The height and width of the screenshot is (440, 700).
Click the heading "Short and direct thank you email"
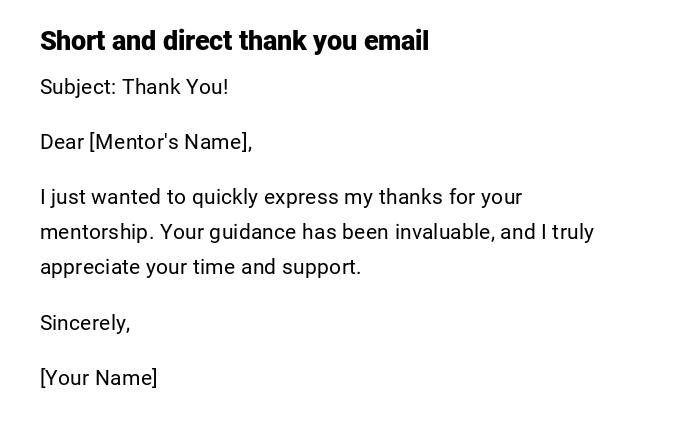(234, 41)
